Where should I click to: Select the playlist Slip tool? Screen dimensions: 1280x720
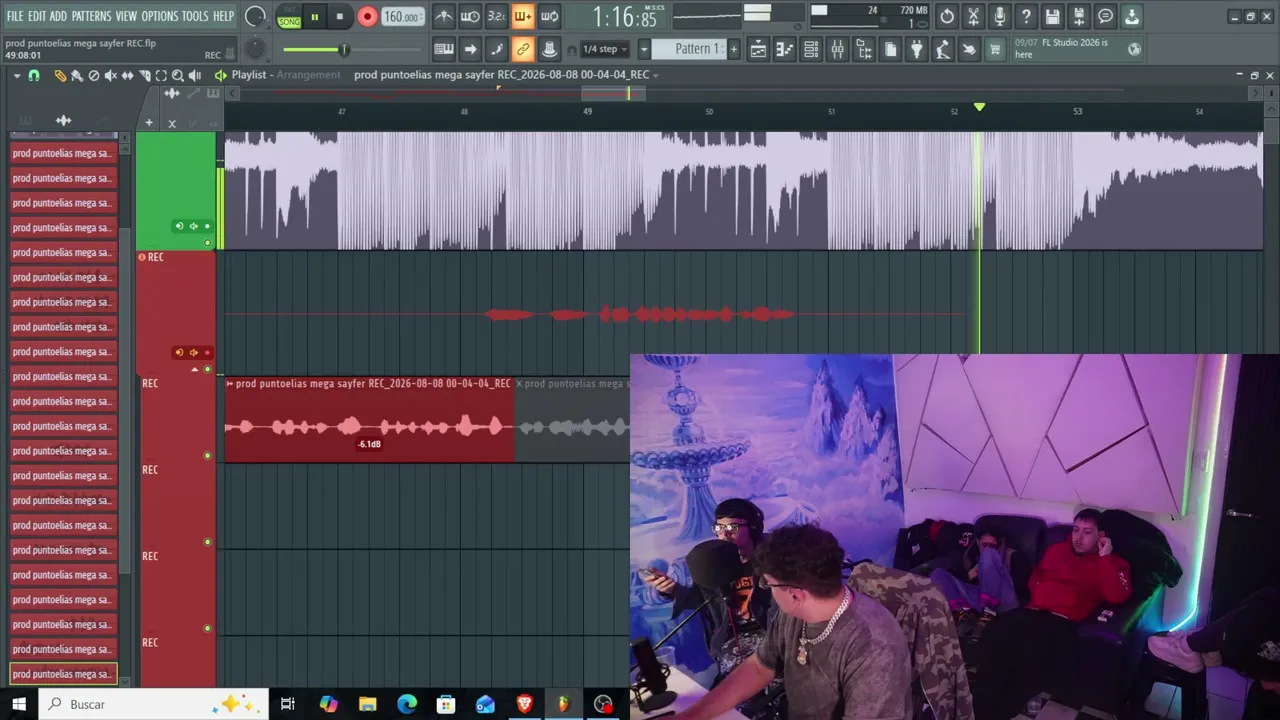[x=128, y=76]
